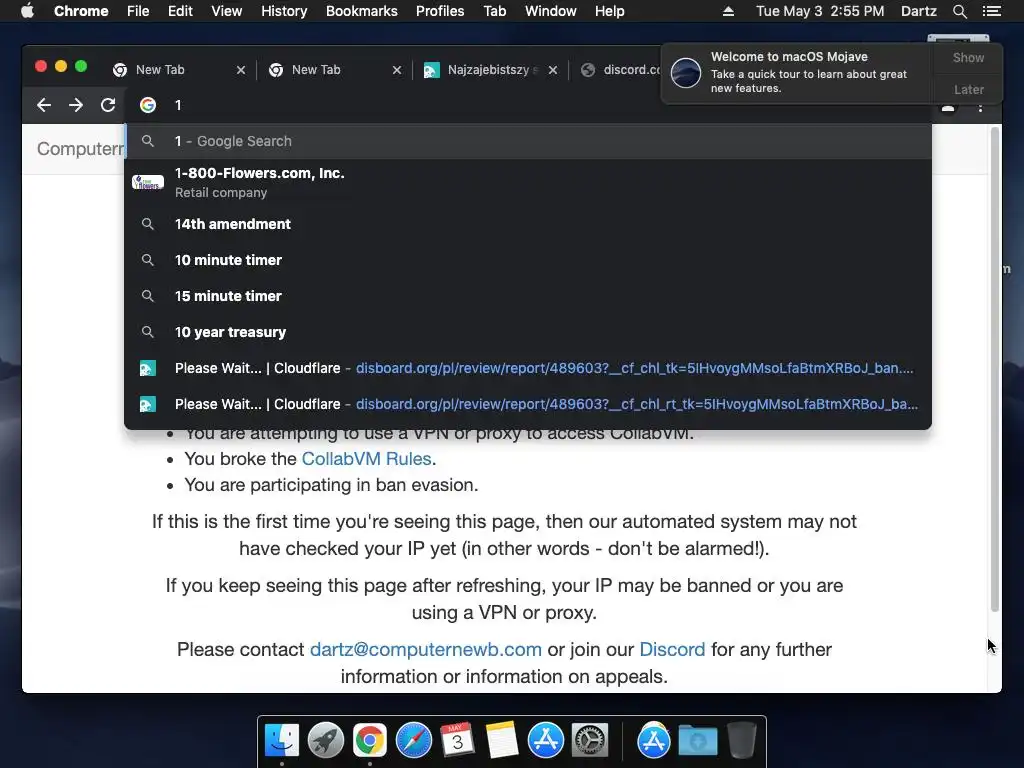Open the Apple menu
The image size is (1024, 768).
coord(27,11)
